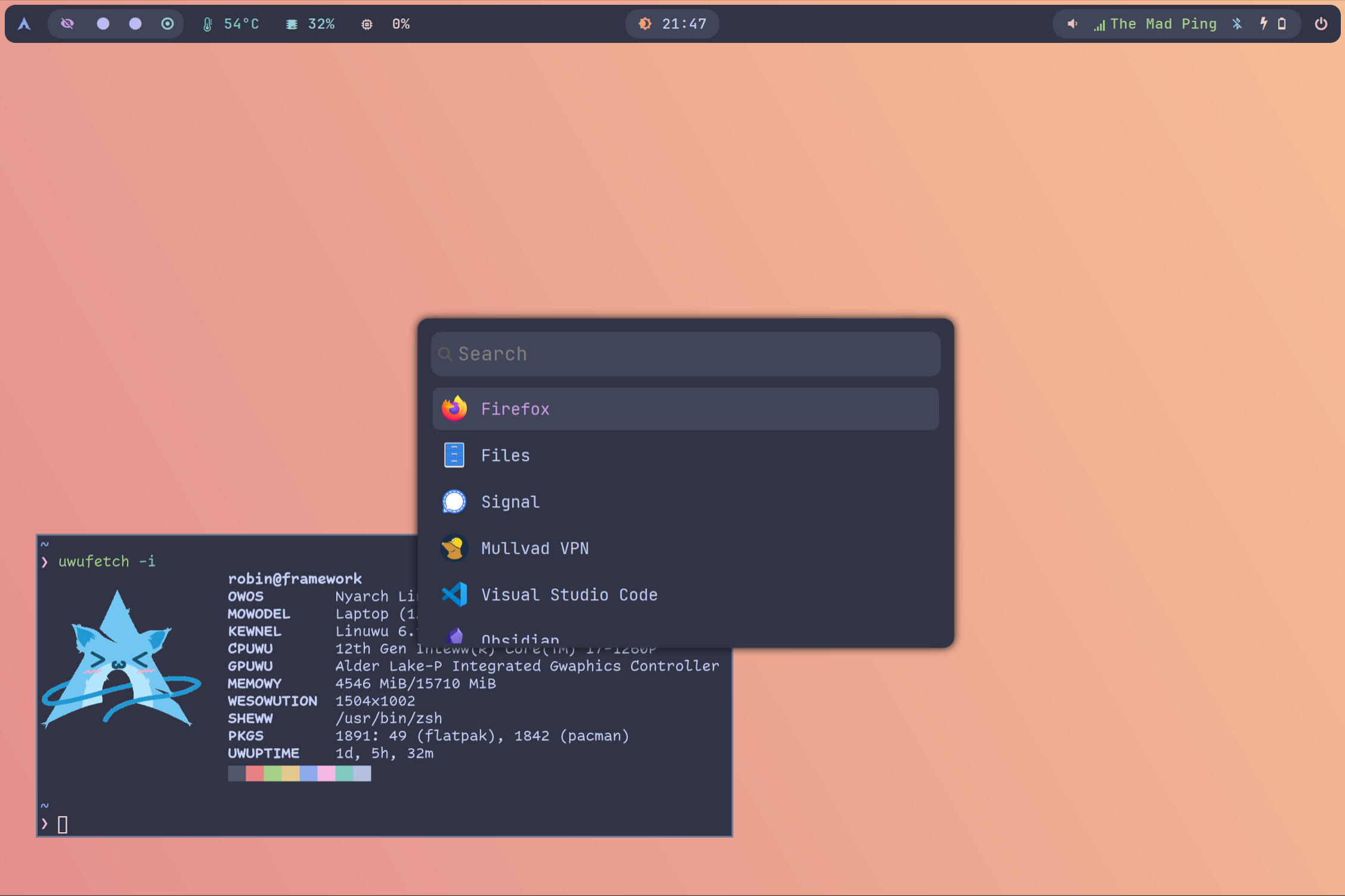Image resolution: width=1345 pixels, height=896 pixels.
Task: Switch to the second filled workspace dot
Action: click(135, 24)
